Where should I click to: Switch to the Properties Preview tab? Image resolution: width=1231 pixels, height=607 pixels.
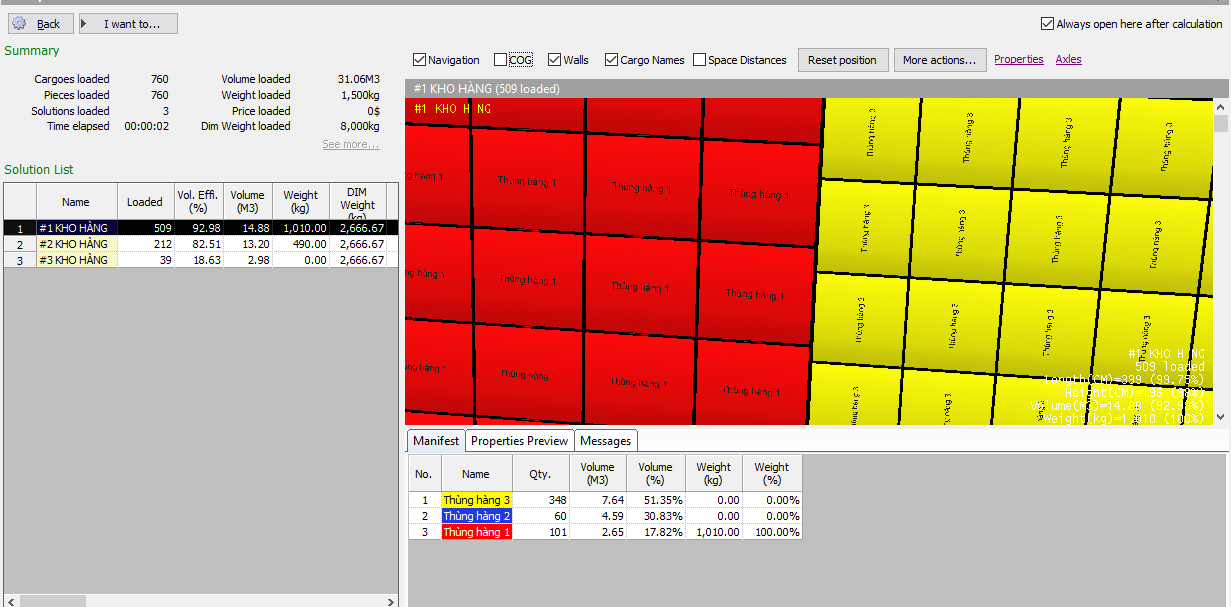coord(519,441)
